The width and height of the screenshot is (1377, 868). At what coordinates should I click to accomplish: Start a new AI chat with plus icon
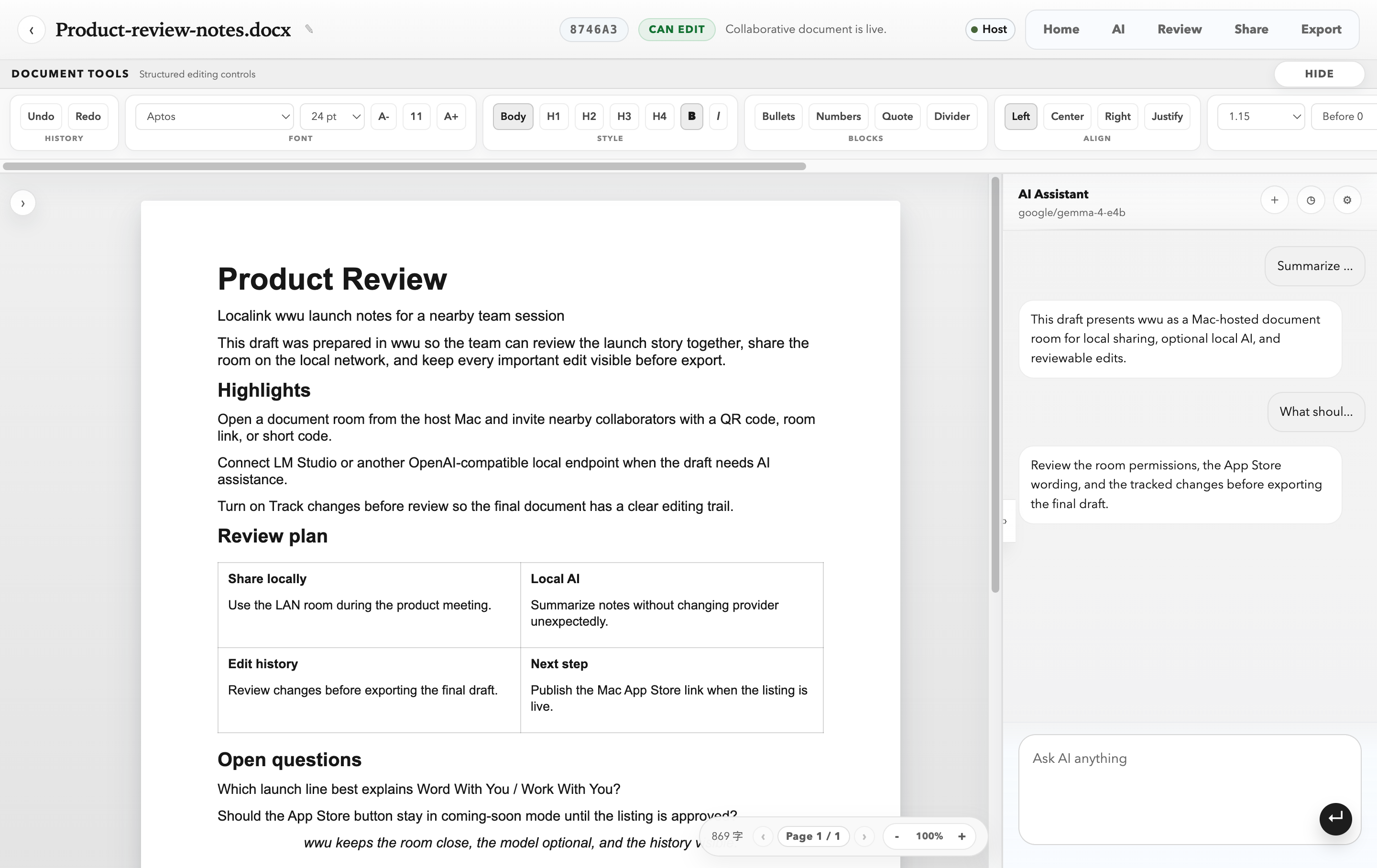coord(1274,200)
